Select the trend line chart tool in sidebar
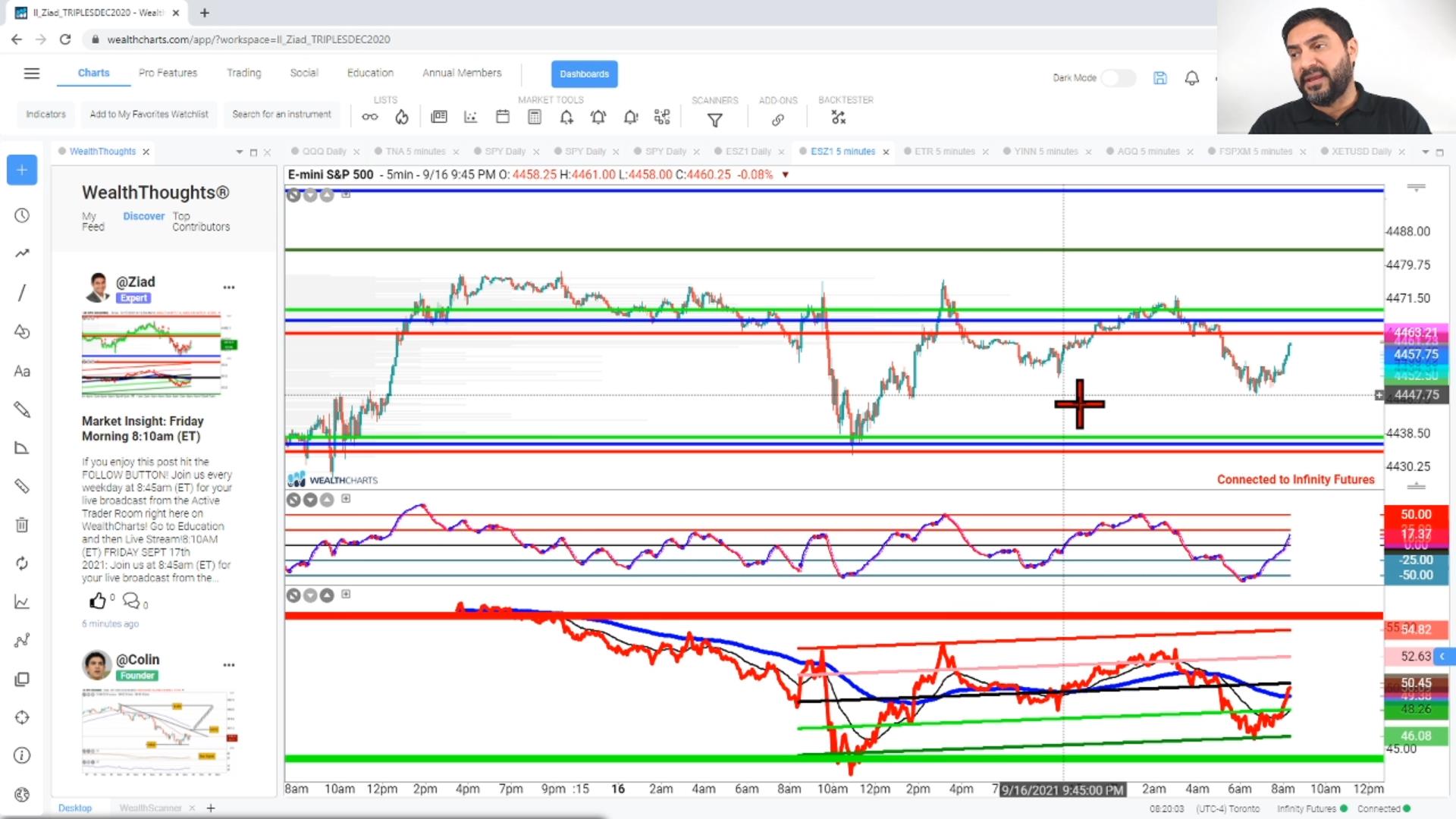This screenshot has width=1456, height=819. pyautogui.click(x=22, y=253)
